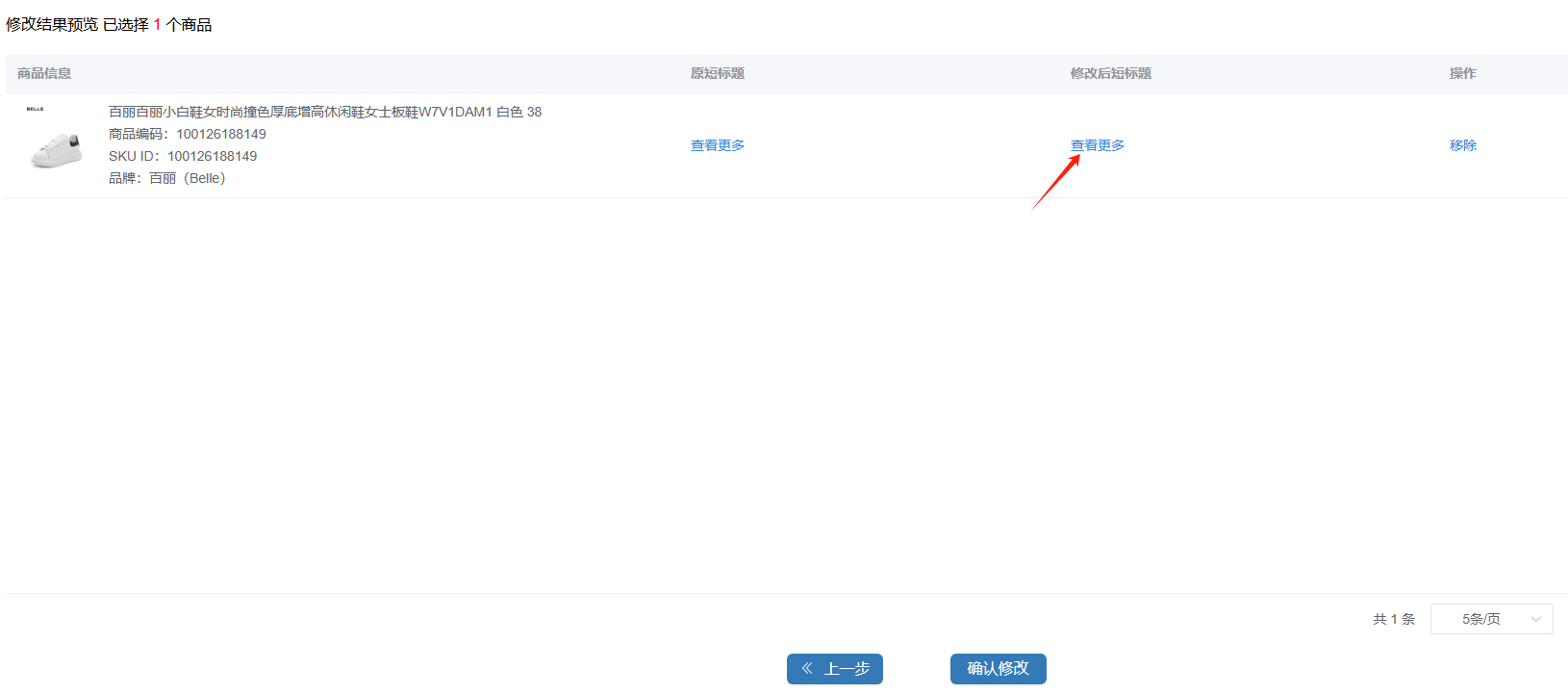This screenshot has width=1568, height=695.
Task: Click the 修改结果预览 heading text
Action: coord(52,24)
